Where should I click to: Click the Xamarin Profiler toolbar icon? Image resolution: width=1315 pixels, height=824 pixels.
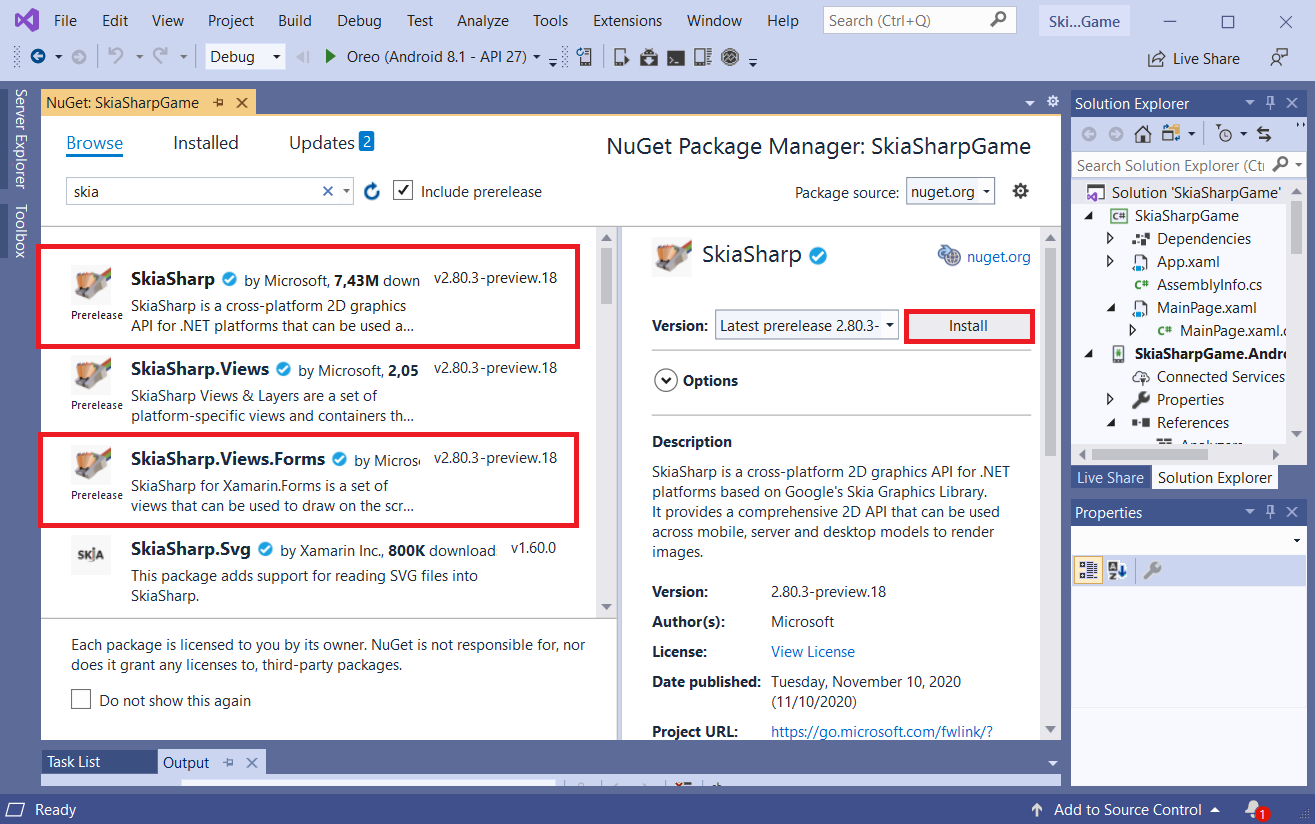pyautogui.click(x=731, y=57)
